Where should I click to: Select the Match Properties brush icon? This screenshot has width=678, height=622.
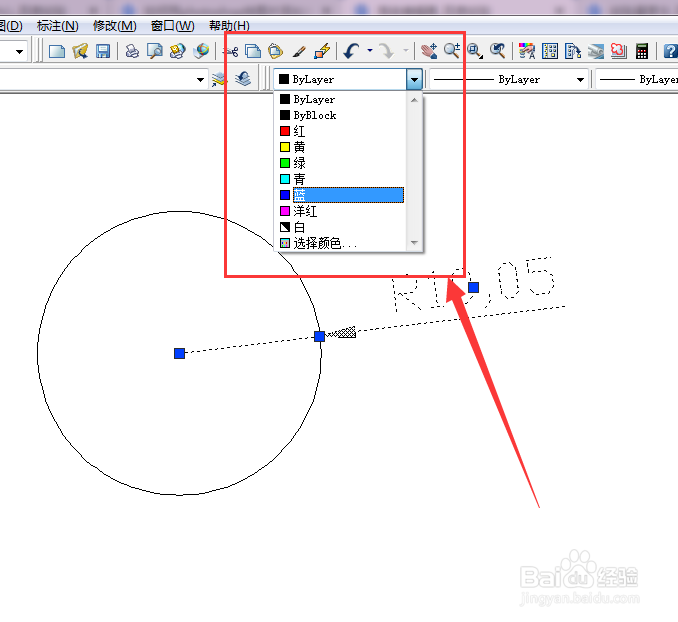pos(299,51)
